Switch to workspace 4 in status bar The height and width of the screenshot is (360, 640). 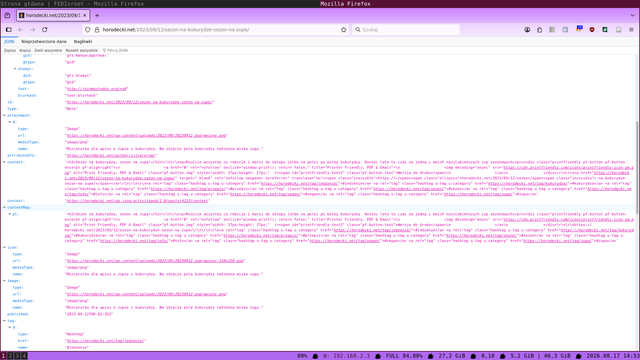24,356
